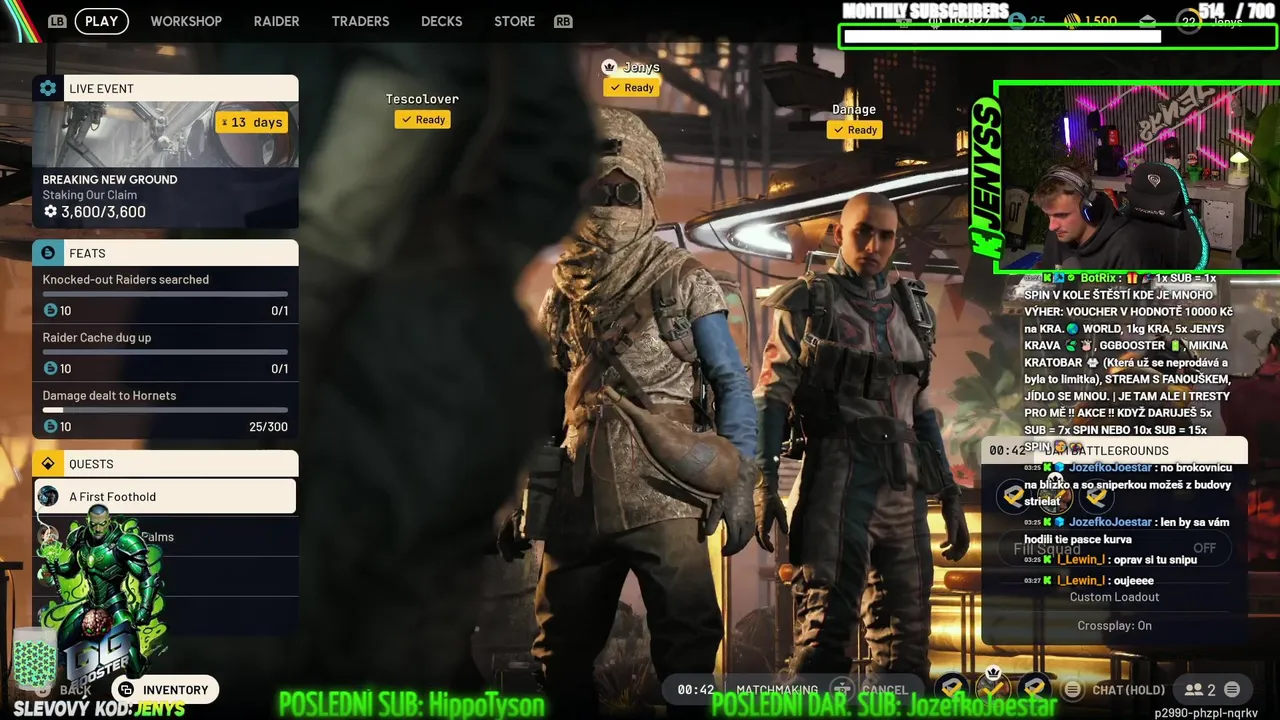Click the Inventory button's icon
This screenshot has height=720, width=1280.
[126, 690]
